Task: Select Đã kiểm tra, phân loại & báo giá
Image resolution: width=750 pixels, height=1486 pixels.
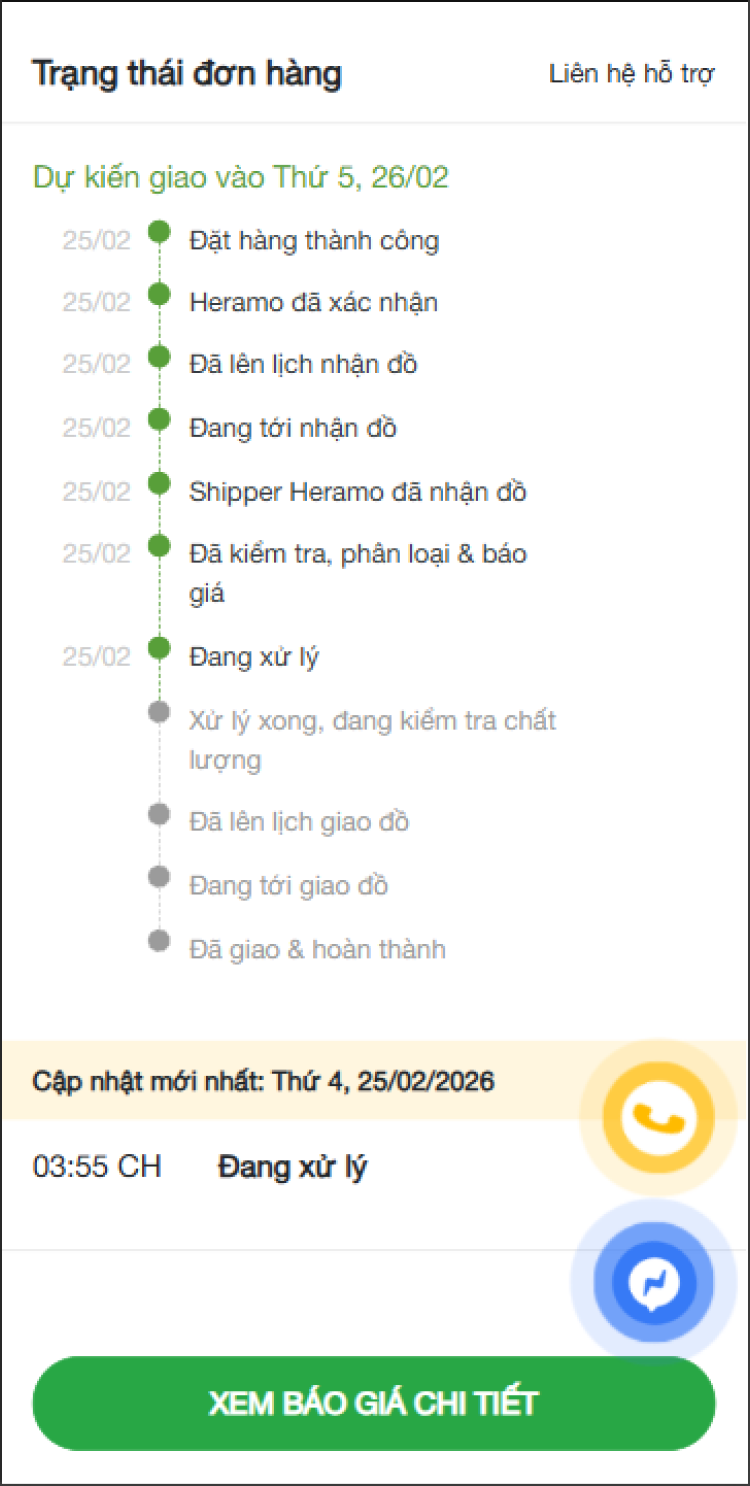Action: pos(357,573)
